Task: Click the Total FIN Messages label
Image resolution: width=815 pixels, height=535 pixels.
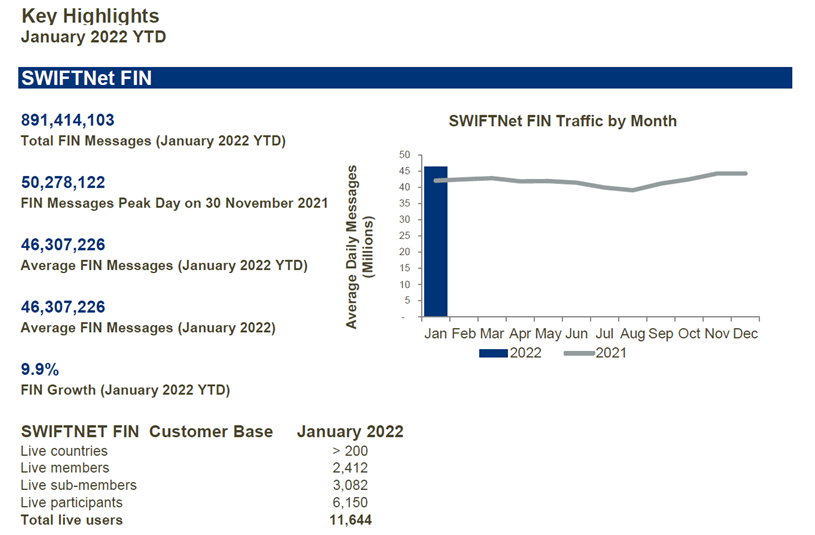Action: pyautogui.click(x=153, y=141)
